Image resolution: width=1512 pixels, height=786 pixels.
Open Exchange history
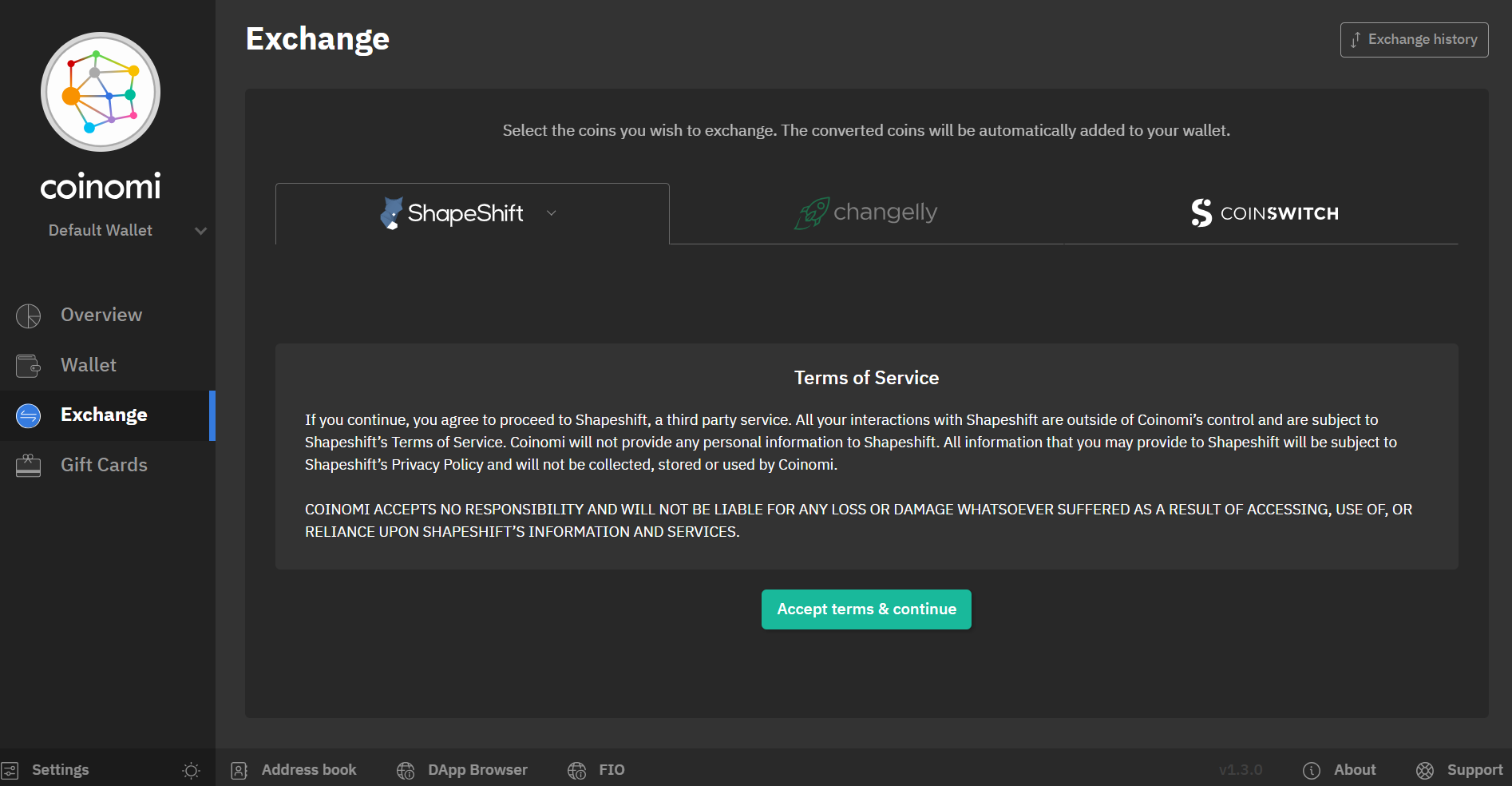[1413, 40]
